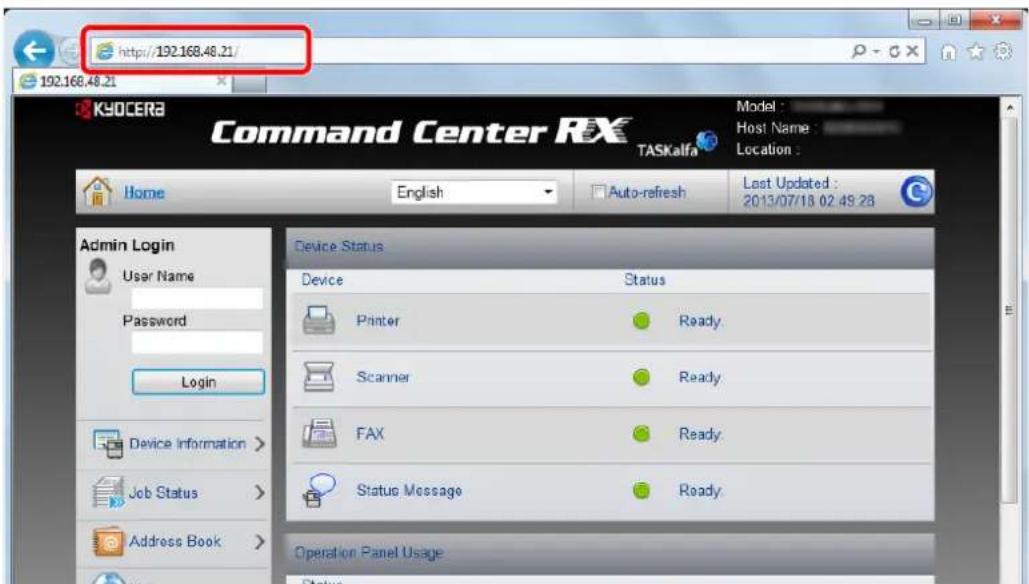Click the Address Book icon
The width and height of the screenshot is (1029, 584).
[108, 541]
